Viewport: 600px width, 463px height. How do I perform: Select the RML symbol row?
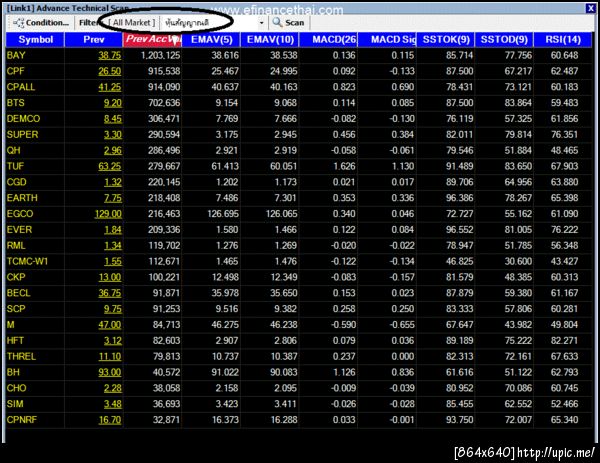299,246
